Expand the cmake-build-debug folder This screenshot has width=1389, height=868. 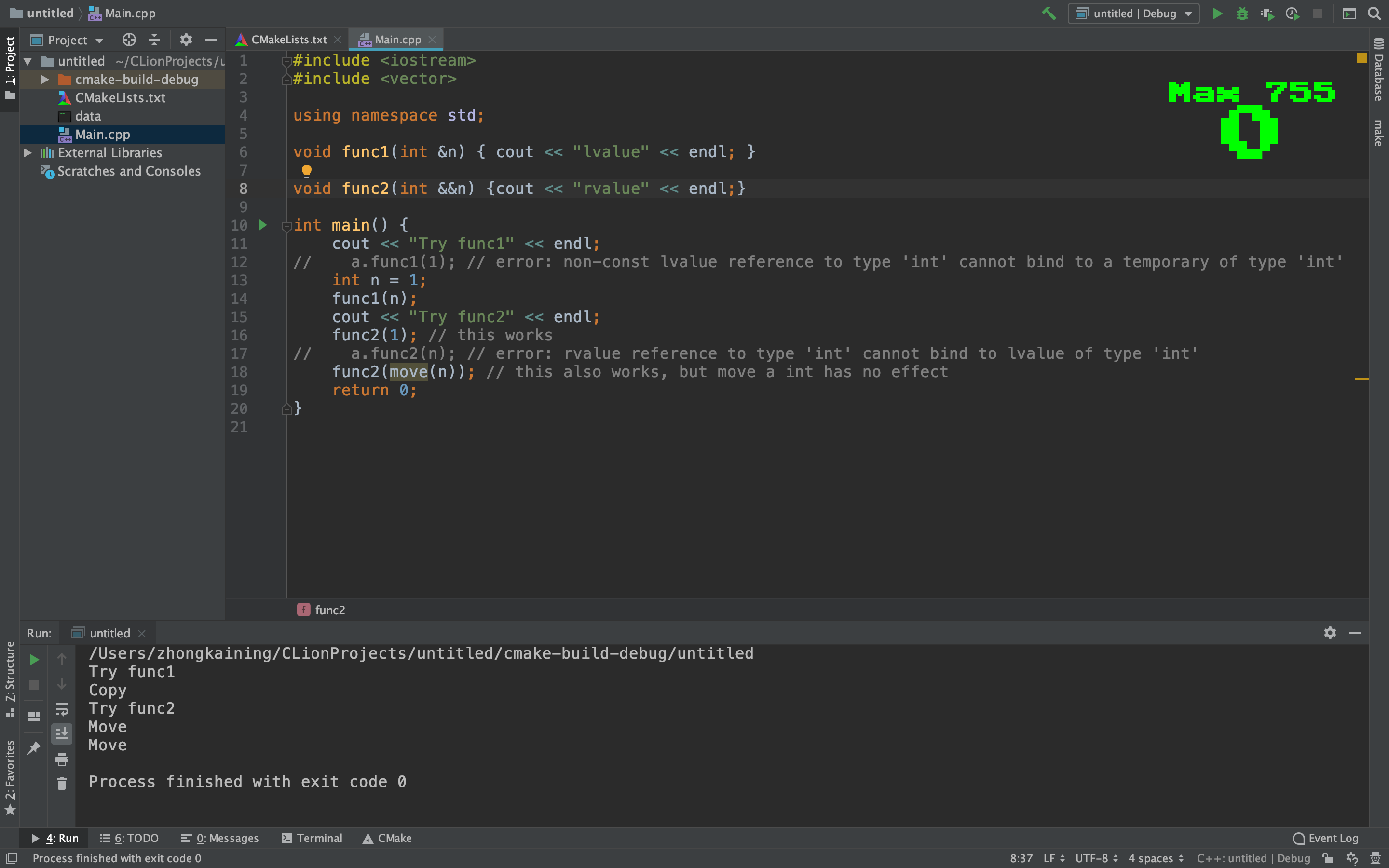coord(45,79)
